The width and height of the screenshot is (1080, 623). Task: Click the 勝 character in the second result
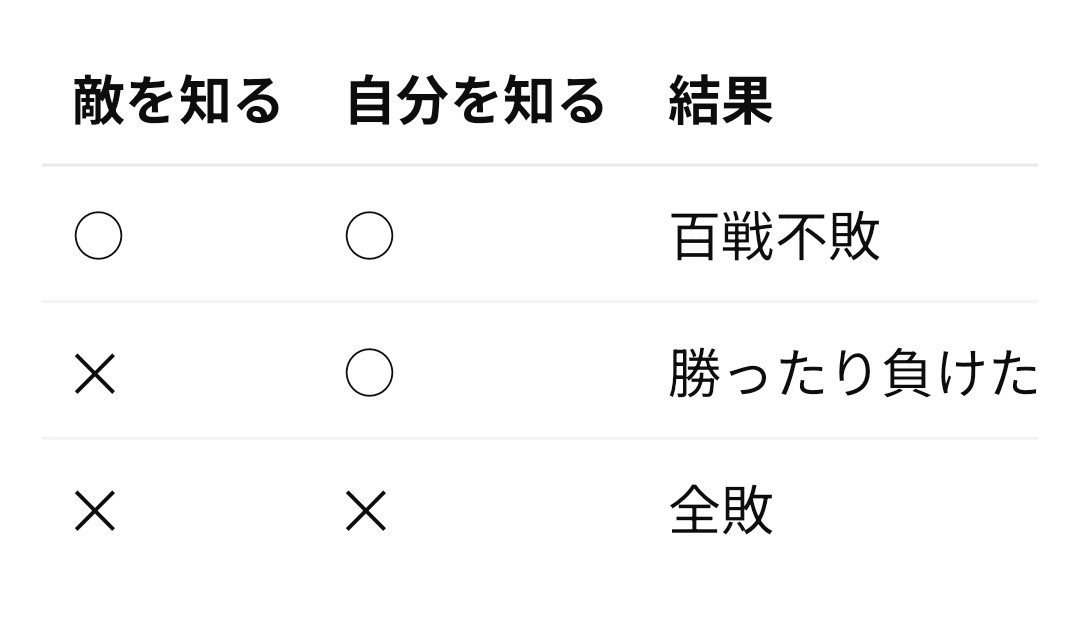point(694,375)
